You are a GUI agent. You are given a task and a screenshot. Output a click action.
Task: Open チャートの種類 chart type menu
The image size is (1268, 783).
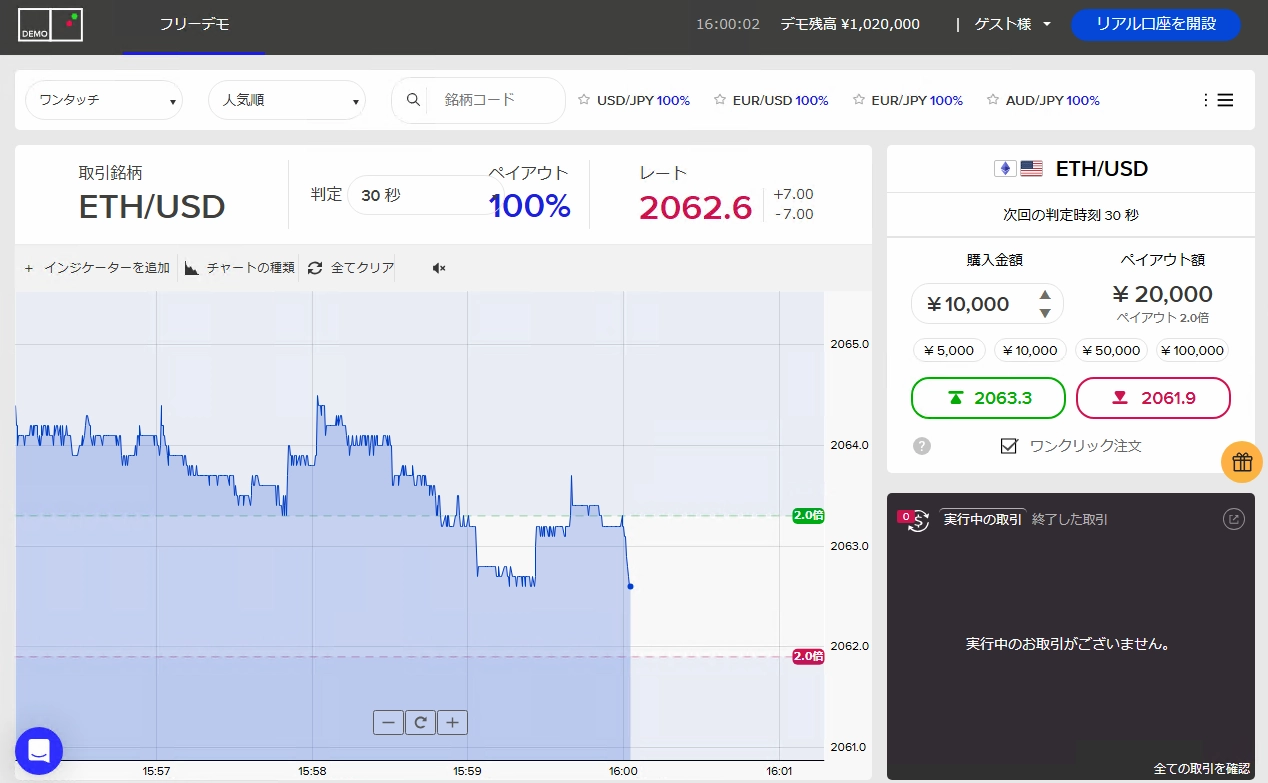pos(240,268)
